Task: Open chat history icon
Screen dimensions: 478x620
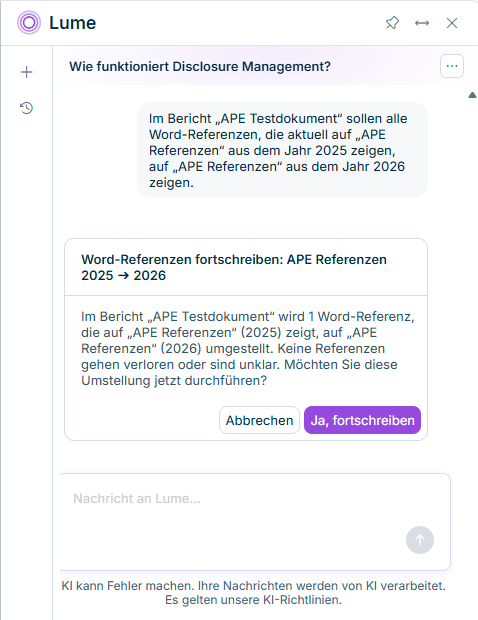Action: (26, 108)
